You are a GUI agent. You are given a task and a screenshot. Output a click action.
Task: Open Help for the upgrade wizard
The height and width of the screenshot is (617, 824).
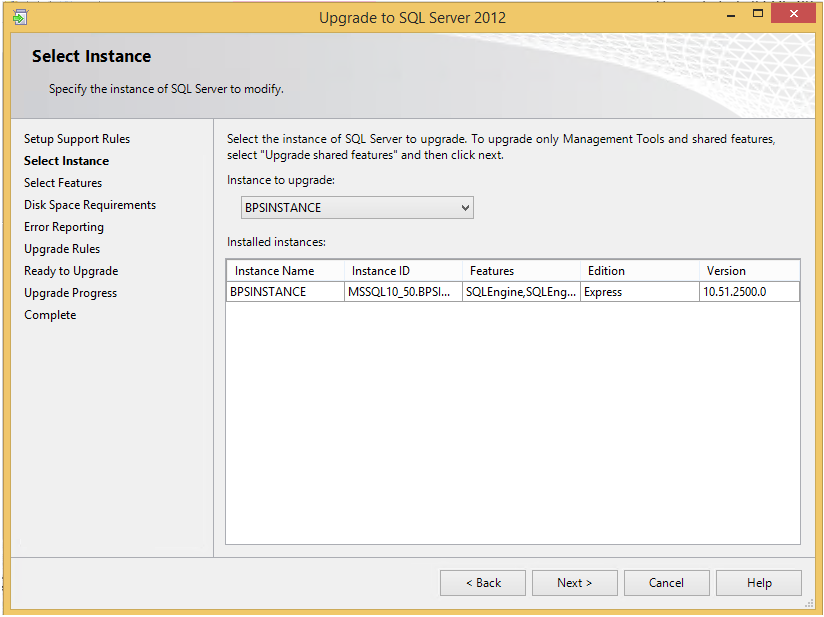click(758, 583)
